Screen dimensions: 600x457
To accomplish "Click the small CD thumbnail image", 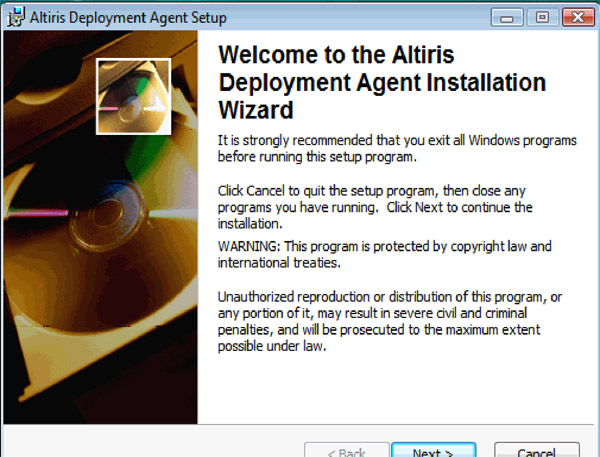I will [x=134, y=96].
